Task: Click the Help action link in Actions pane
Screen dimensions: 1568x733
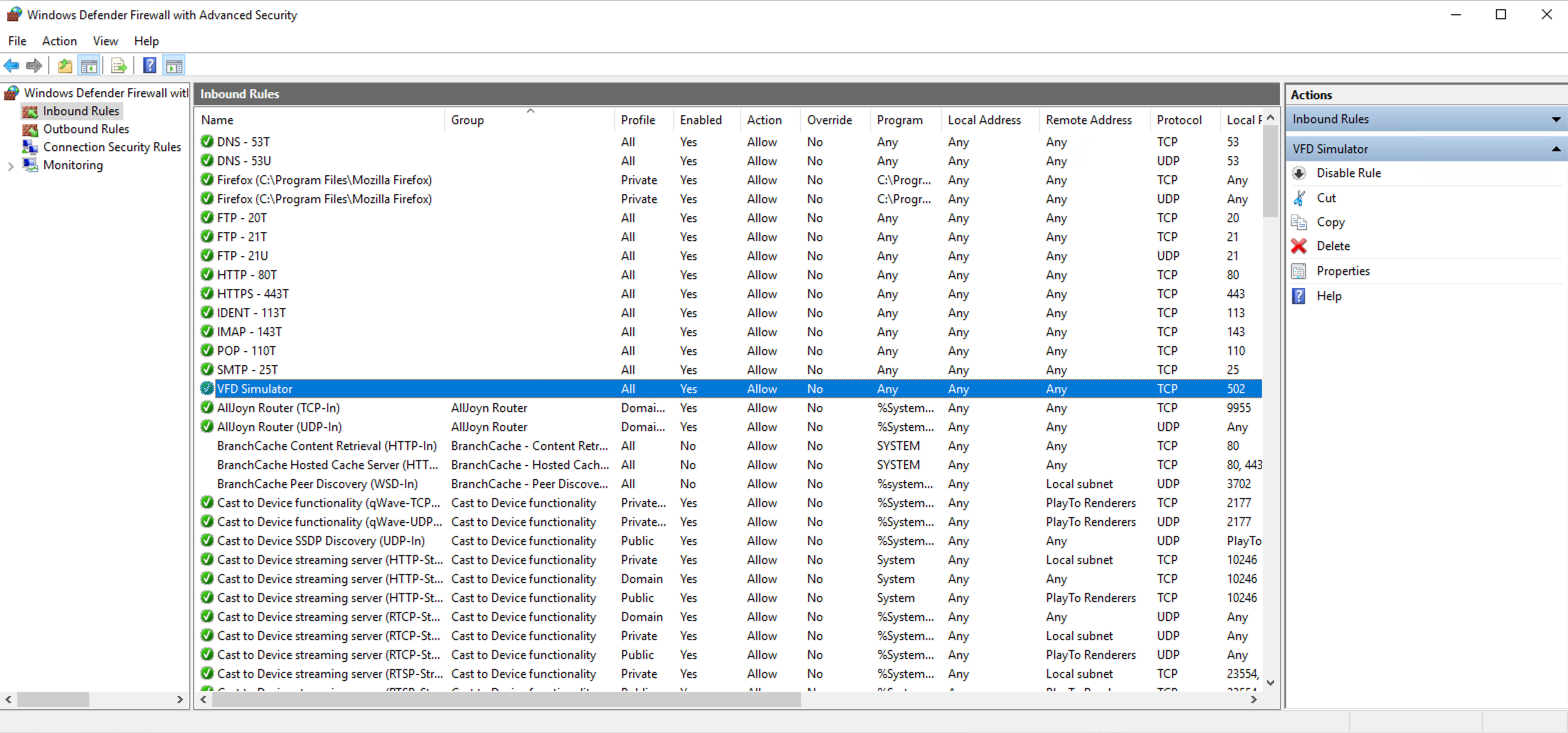Action: 1329,296
